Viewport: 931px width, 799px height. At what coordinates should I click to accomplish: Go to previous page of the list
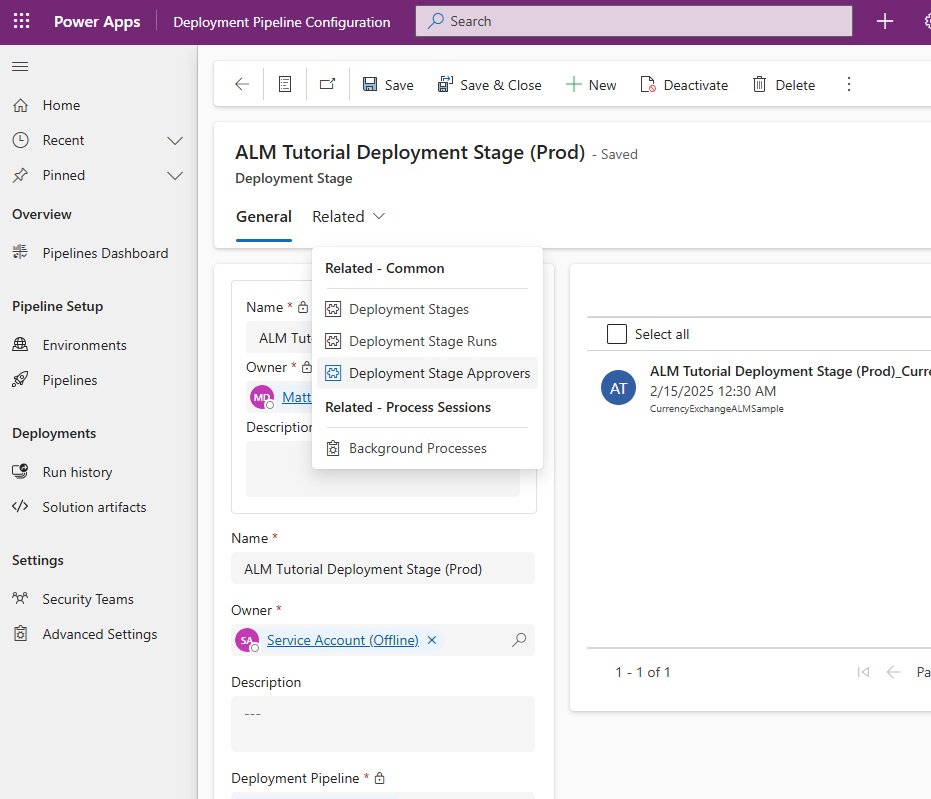pos(894,671)
